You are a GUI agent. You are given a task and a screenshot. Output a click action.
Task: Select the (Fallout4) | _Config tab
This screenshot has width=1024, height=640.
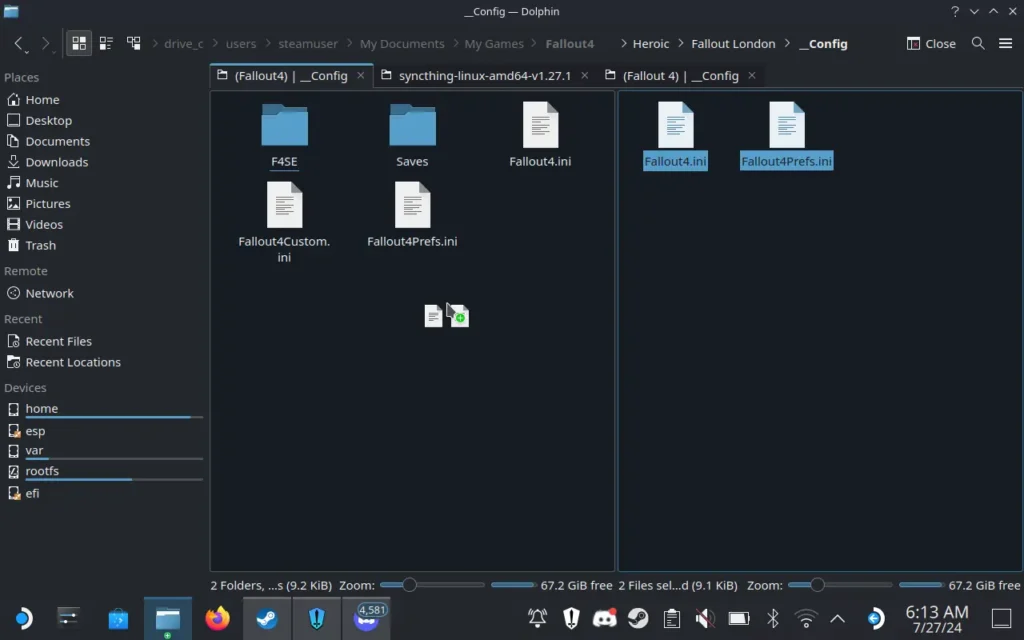(x=291, y=76)
